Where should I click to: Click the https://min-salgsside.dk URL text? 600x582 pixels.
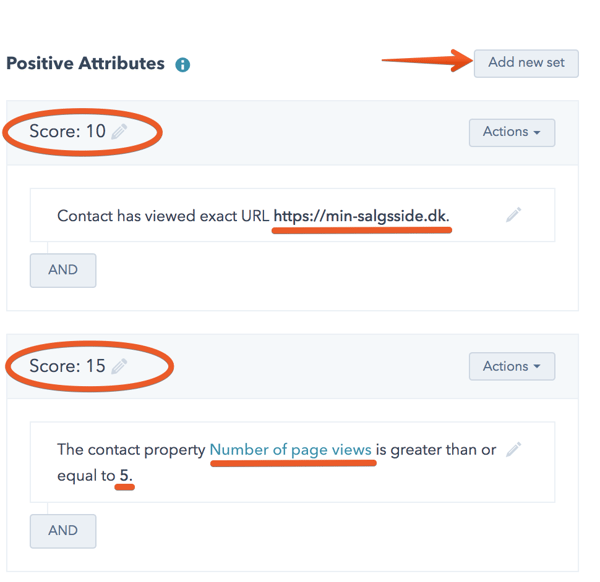click(x=361, y=216)
